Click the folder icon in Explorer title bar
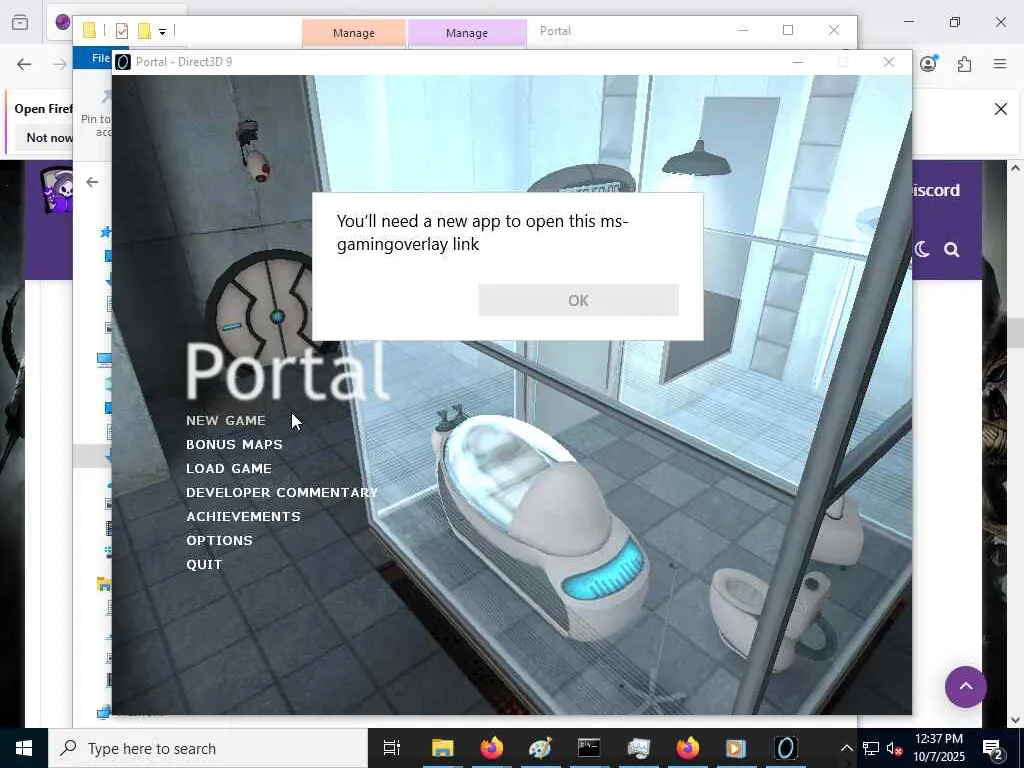 click(x=89, y=31)
